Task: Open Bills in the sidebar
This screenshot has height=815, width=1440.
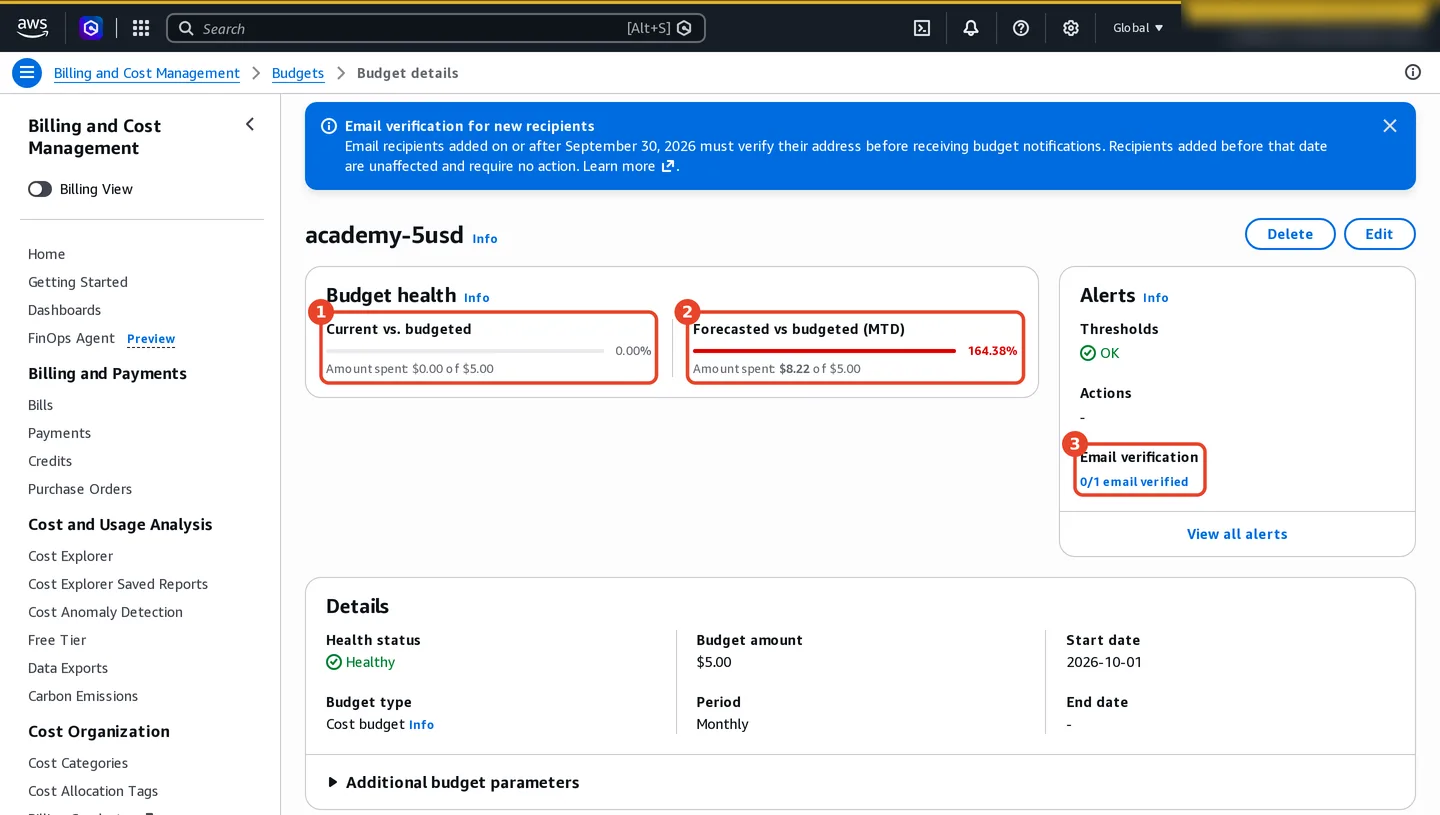Action: [x=41, y=405]
